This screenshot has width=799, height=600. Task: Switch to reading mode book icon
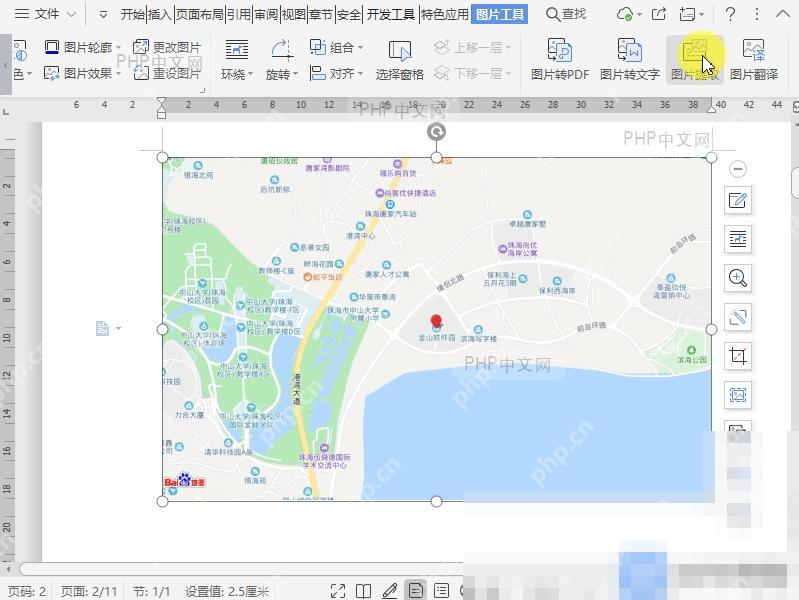[x=363, y=591]
